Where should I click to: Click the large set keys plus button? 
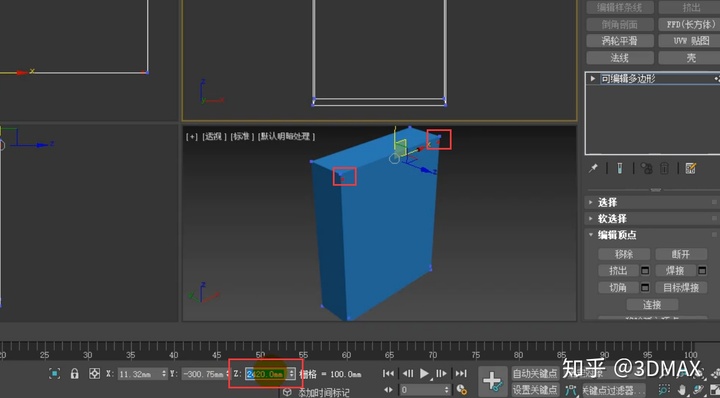click(492, 381)
